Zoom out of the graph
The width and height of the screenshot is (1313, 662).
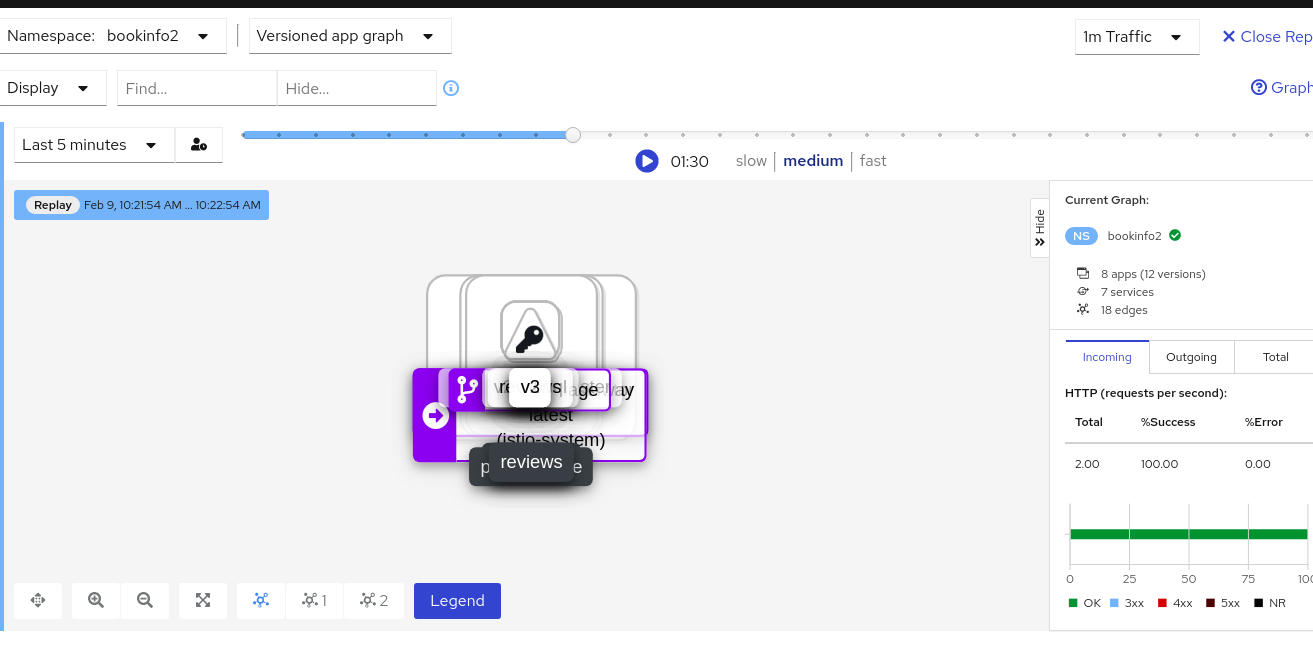tap(145, 600)
